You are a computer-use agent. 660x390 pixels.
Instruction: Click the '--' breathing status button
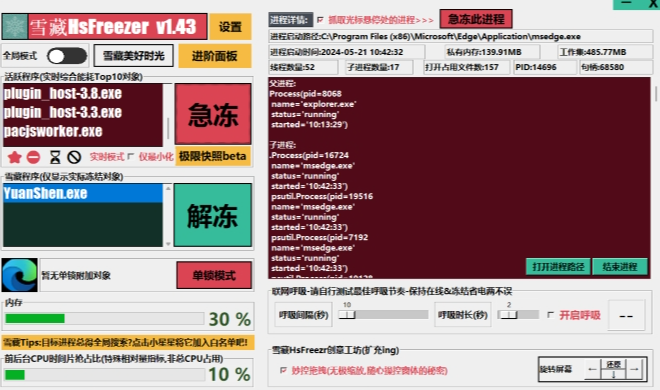(626, 315)
